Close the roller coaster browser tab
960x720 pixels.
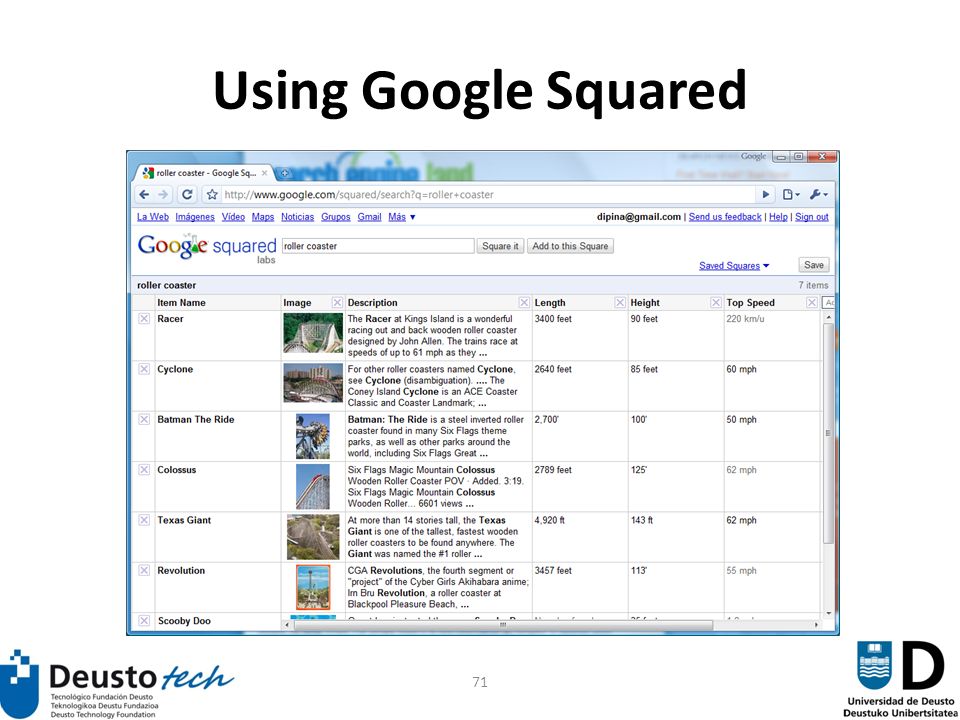click(264, 173)
